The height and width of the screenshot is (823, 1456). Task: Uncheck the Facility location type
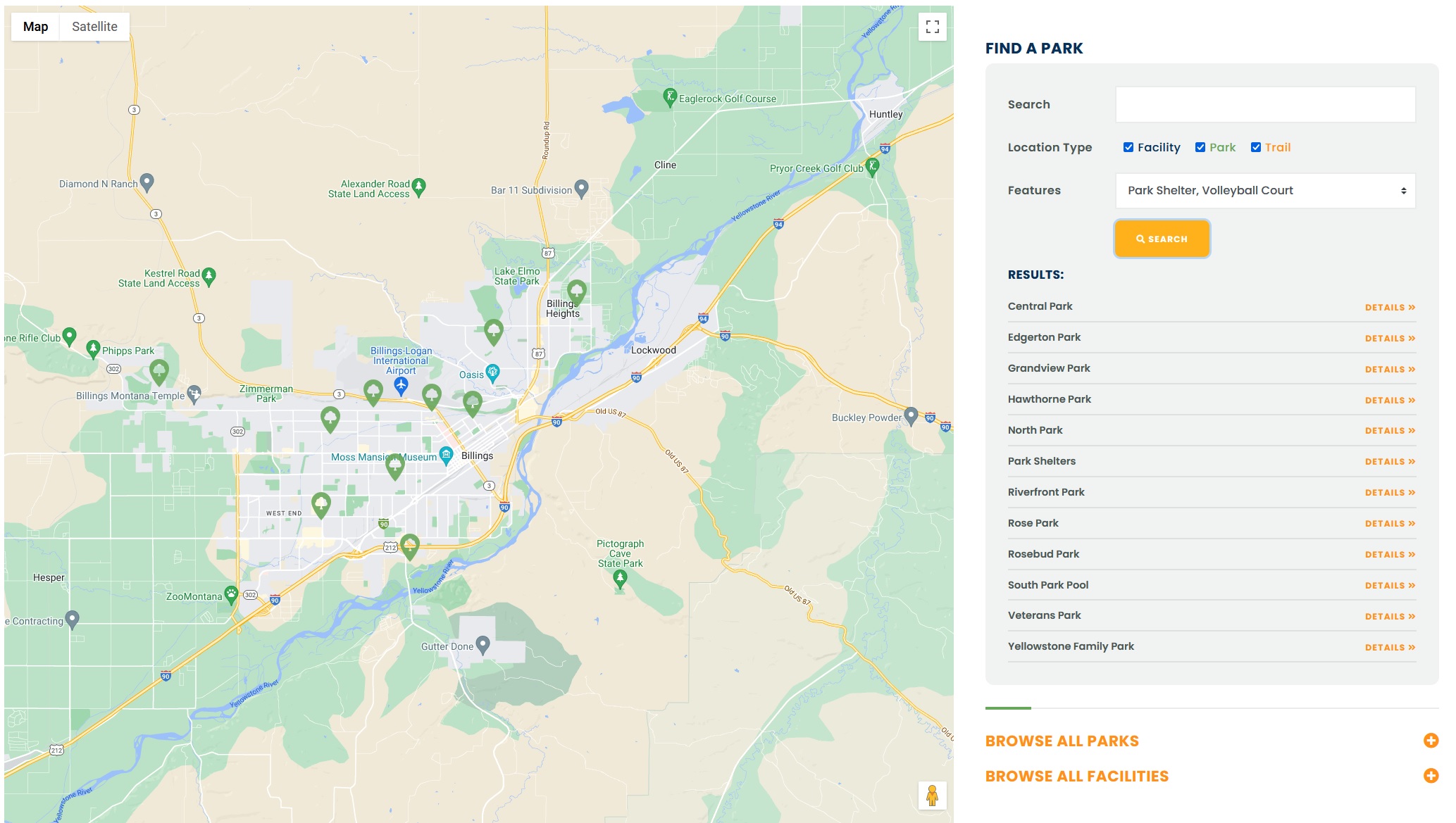tap(1129, 147)
